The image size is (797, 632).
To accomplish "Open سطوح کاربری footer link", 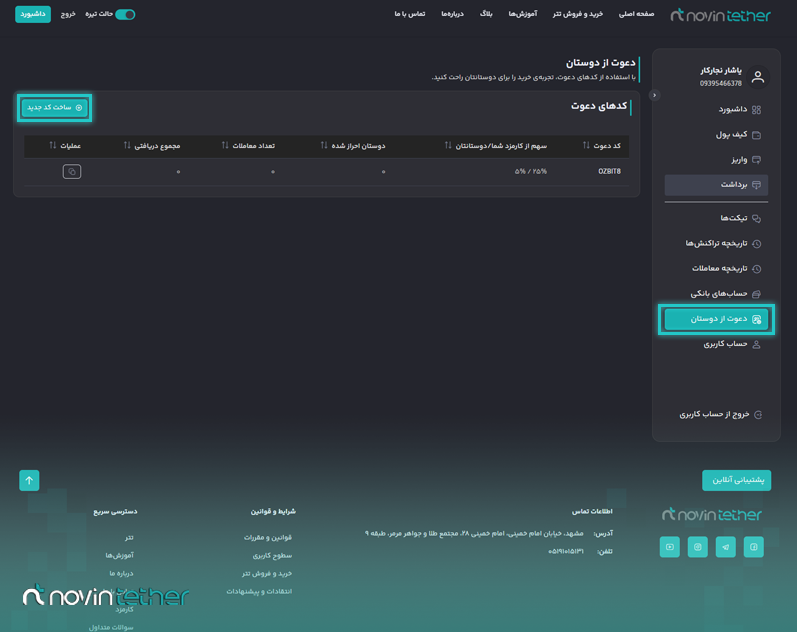I will pyautogui.click(x=272, y=556).
